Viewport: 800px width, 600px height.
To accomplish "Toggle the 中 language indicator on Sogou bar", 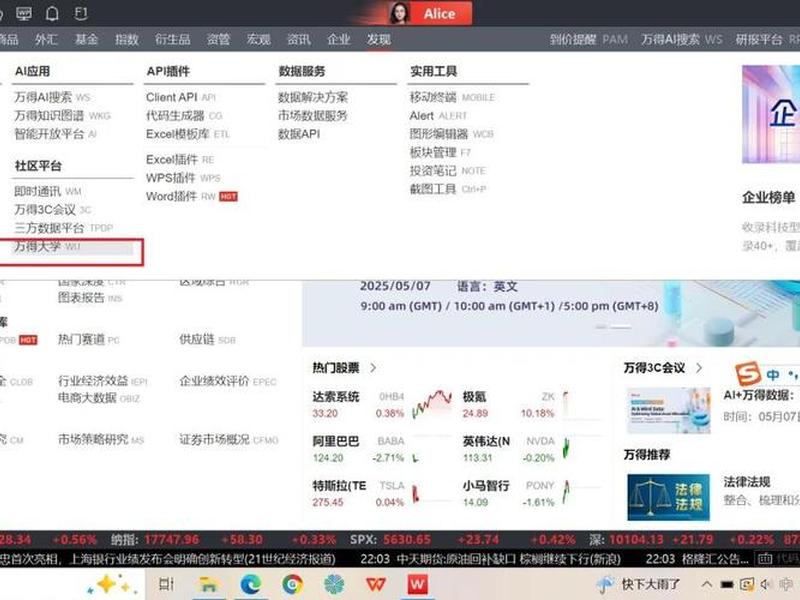I will click(x=772, y=375).
